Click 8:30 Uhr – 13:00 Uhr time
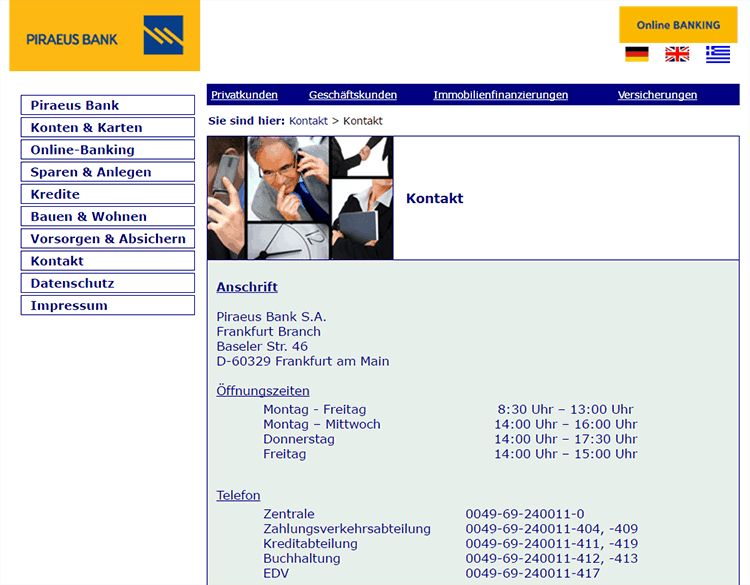 (x=565, y=409)
